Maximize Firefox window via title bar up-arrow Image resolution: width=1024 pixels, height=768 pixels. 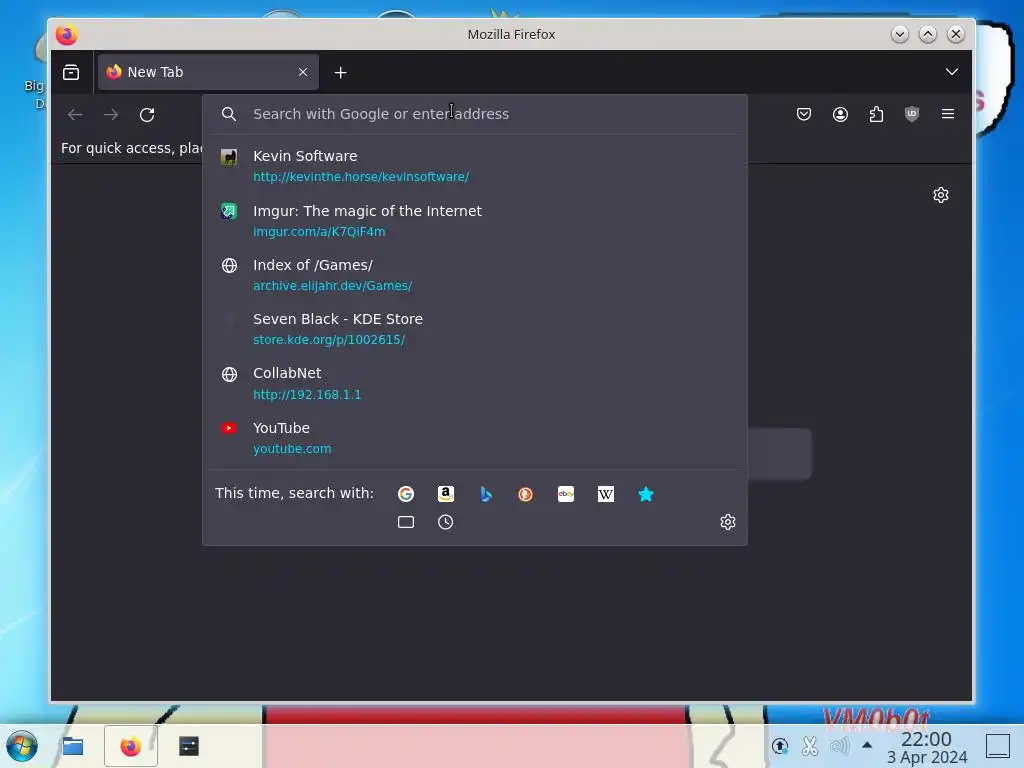click(927, 34)
